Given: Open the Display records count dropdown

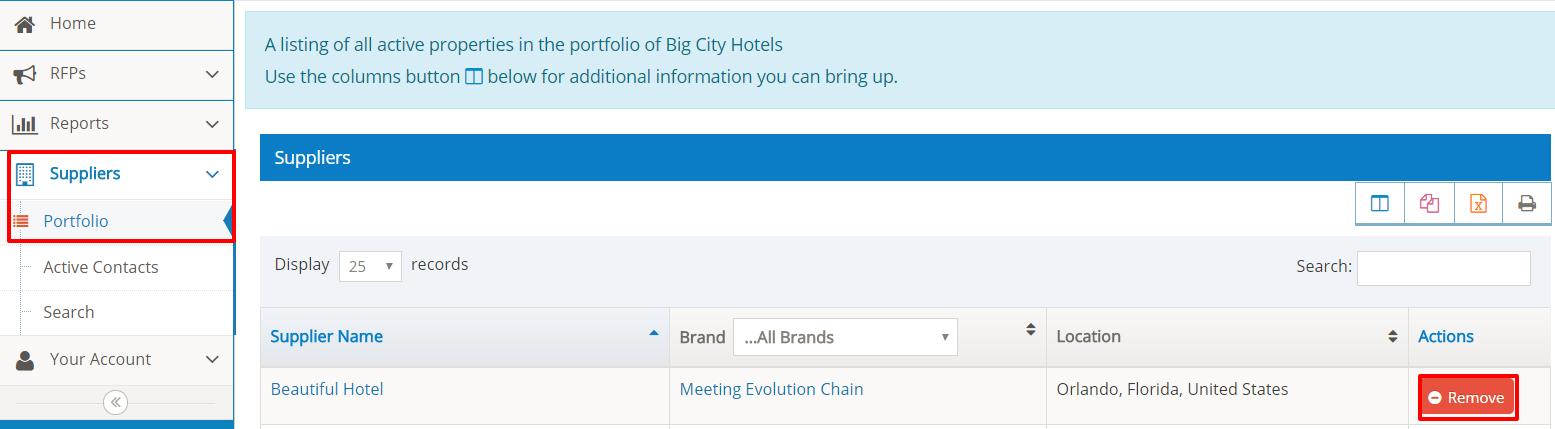Looking at the screenshot, I should (370, 267).
